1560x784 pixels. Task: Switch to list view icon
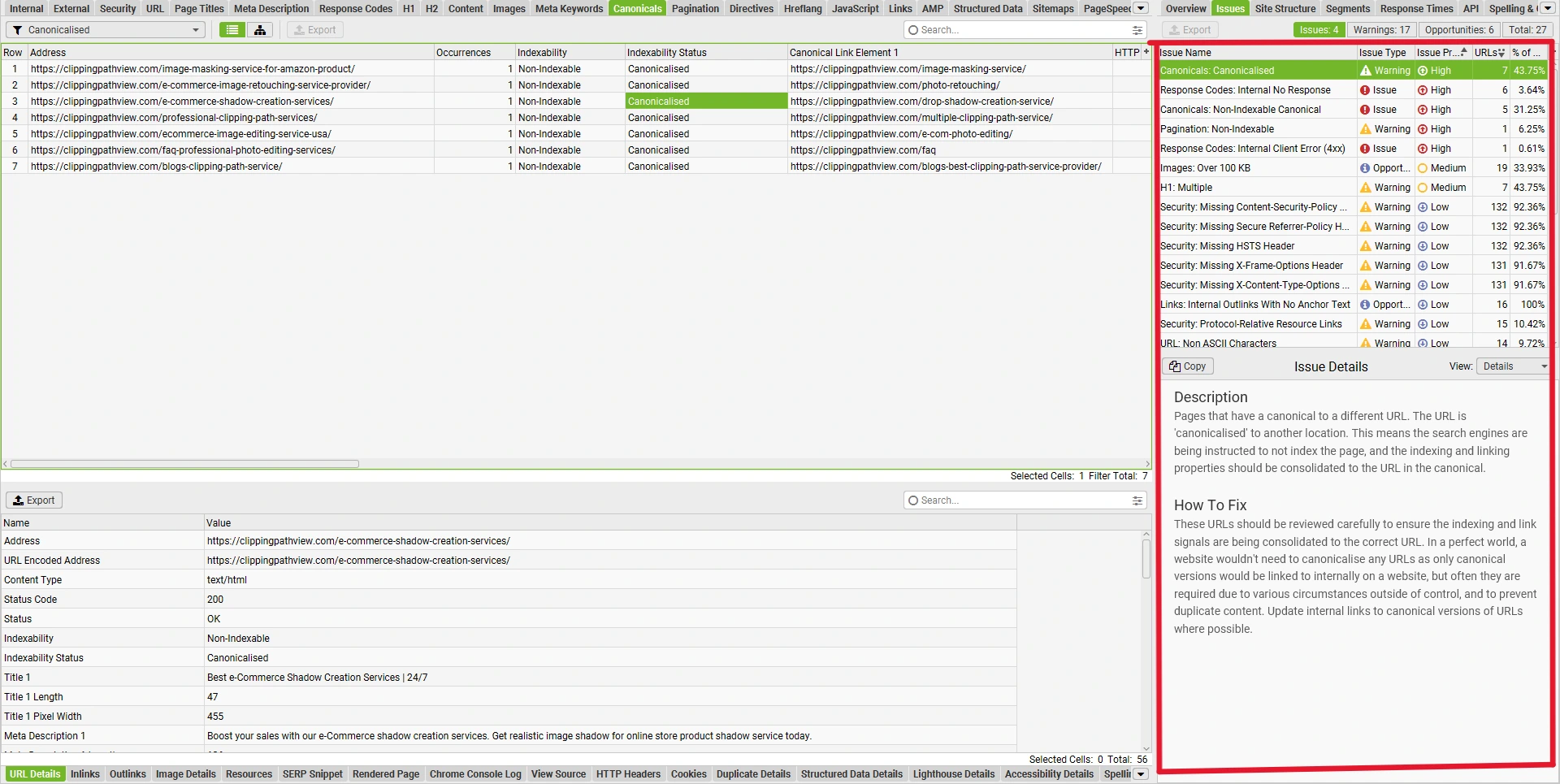pyautogui.click(x=232, y=30)
